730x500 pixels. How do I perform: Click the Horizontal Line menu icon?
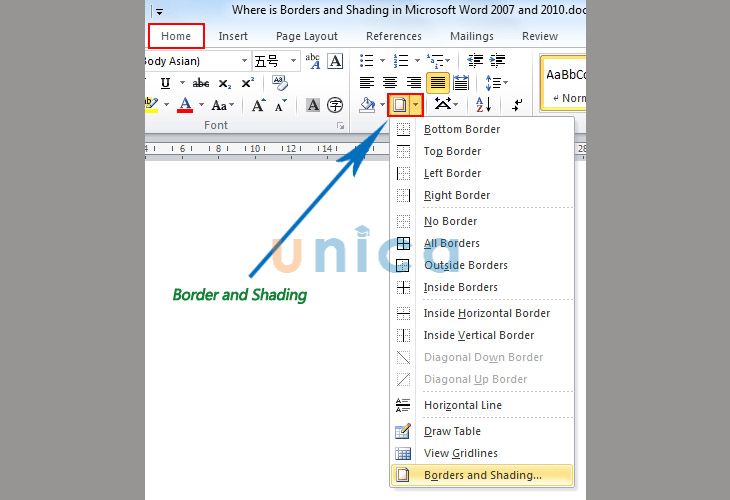403,405
